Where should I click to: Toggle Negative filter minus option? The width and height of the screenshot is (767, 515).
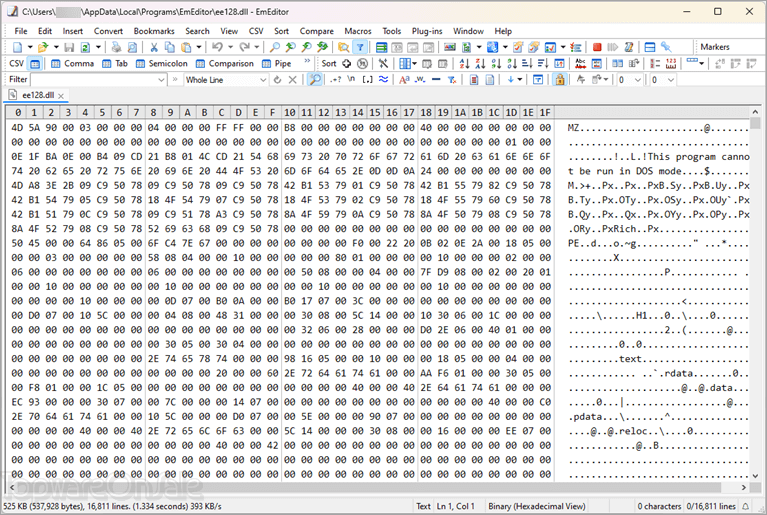[436, 80]
